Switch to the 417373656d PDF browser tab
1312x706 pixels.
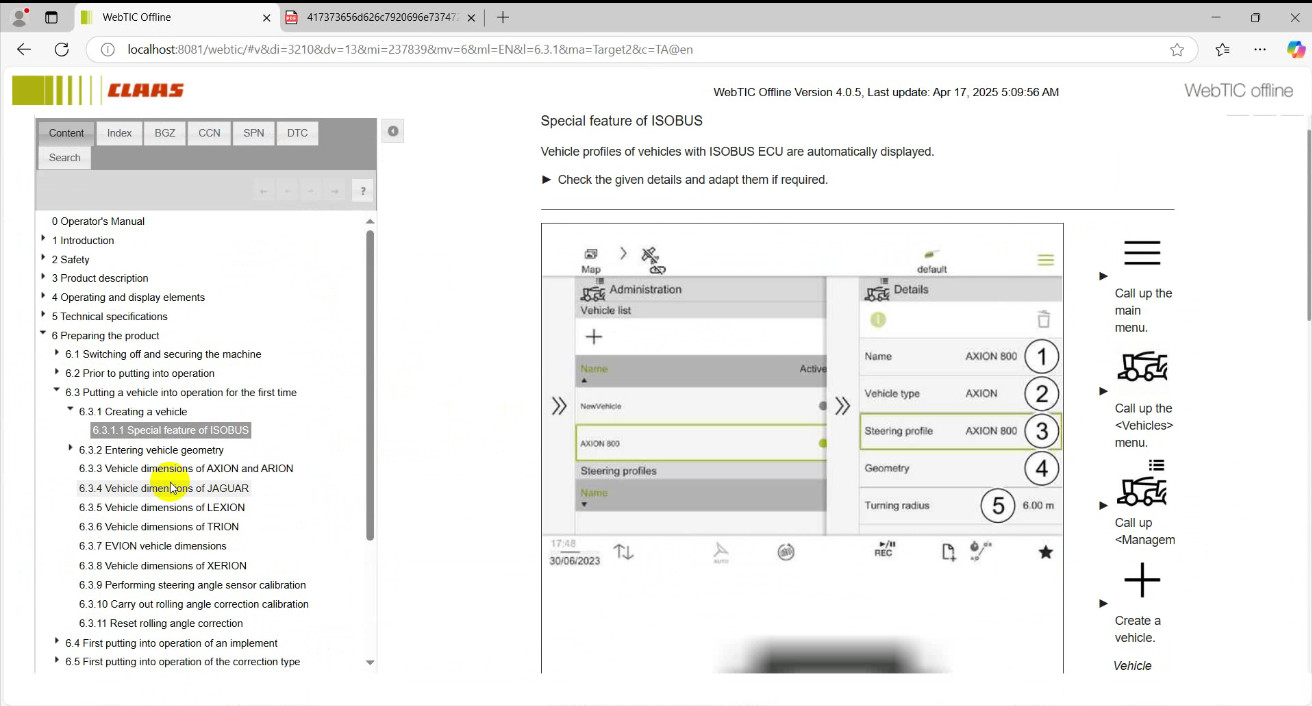tap(380, 17)
